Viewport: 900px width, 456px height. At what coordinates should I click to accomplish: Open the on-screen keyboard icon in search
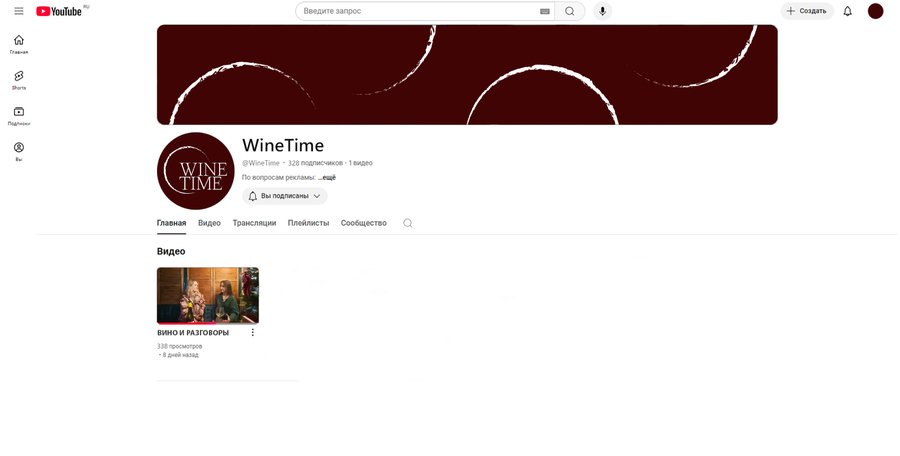pos(545,11)
